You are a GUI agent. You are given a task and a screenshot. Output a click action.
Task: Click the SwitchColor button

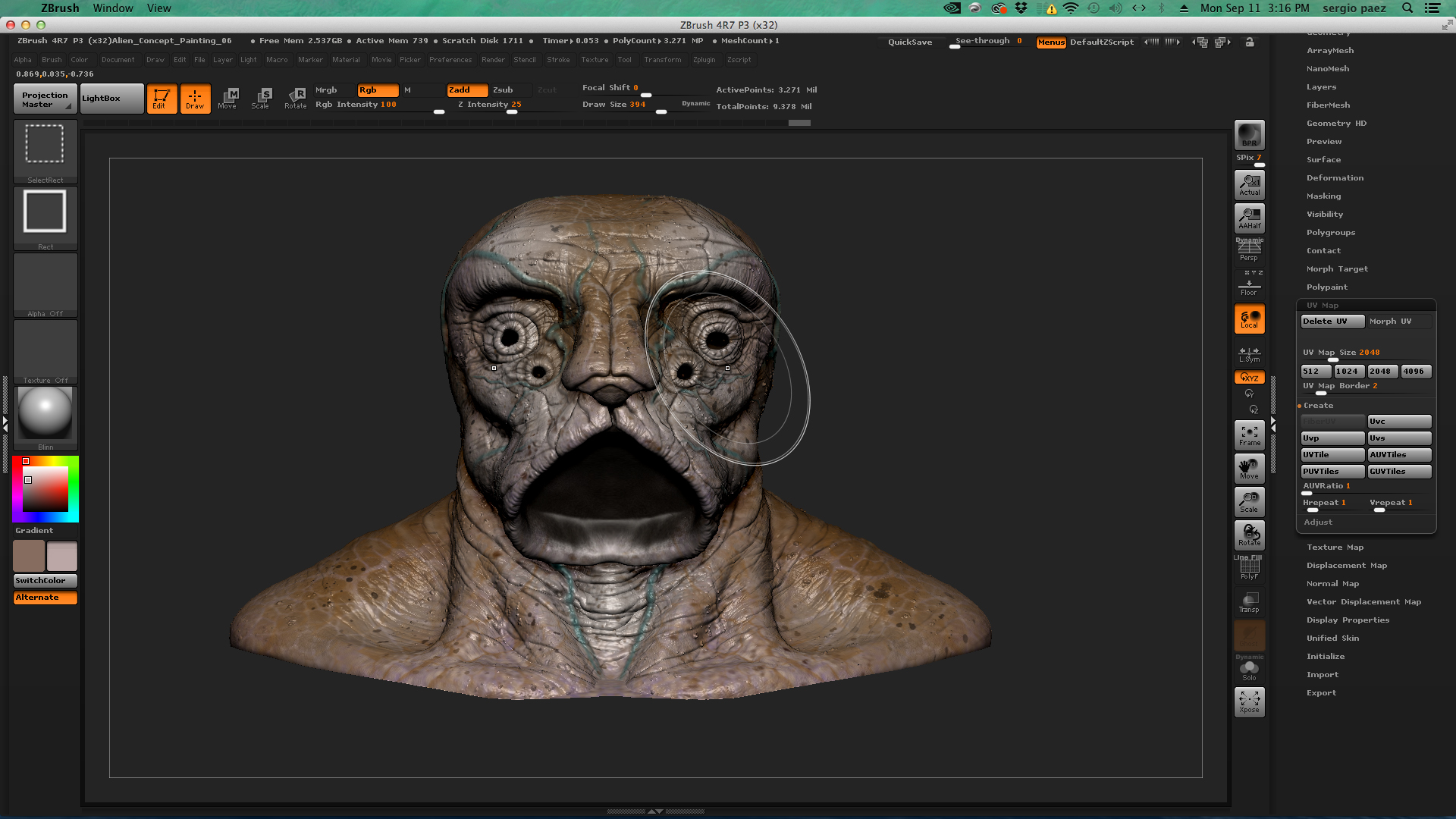click(45, 581)
